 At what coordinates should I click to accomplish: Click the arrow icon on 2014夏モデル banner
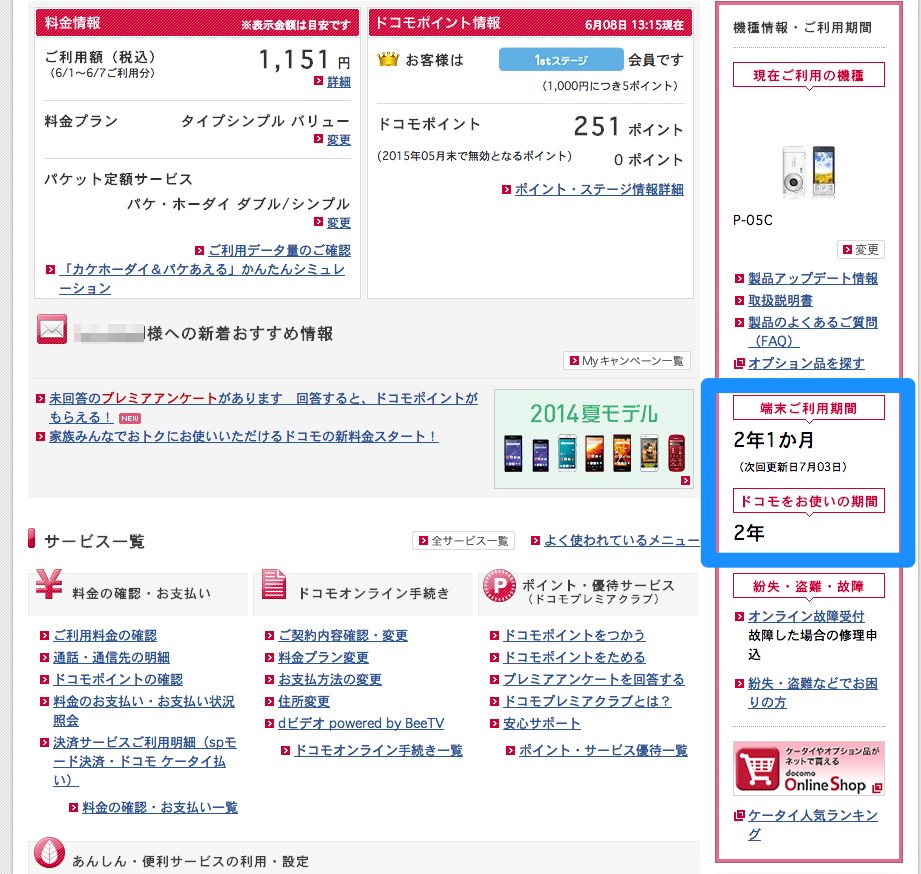(685, 480)
